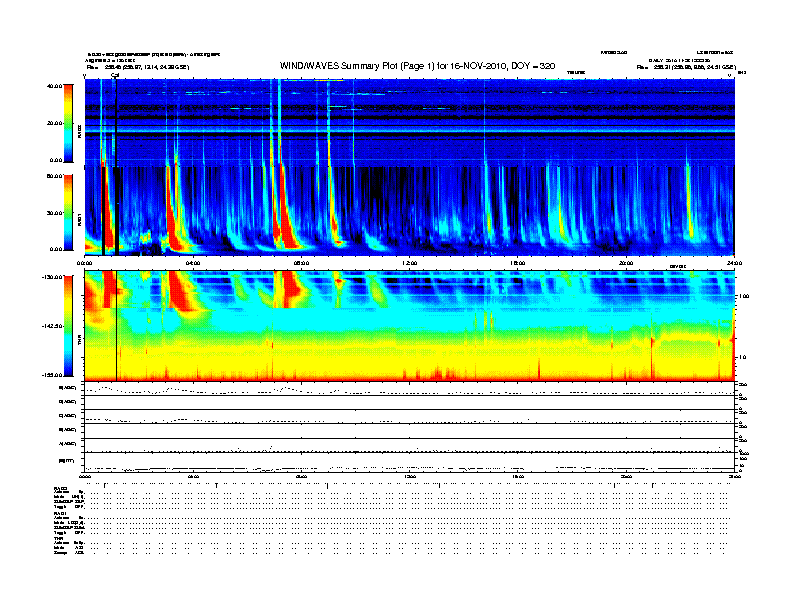This screenshot has width=792, height=612.
Task: Click the RAD2 status heading at bottom left
Action: [61, 487]
